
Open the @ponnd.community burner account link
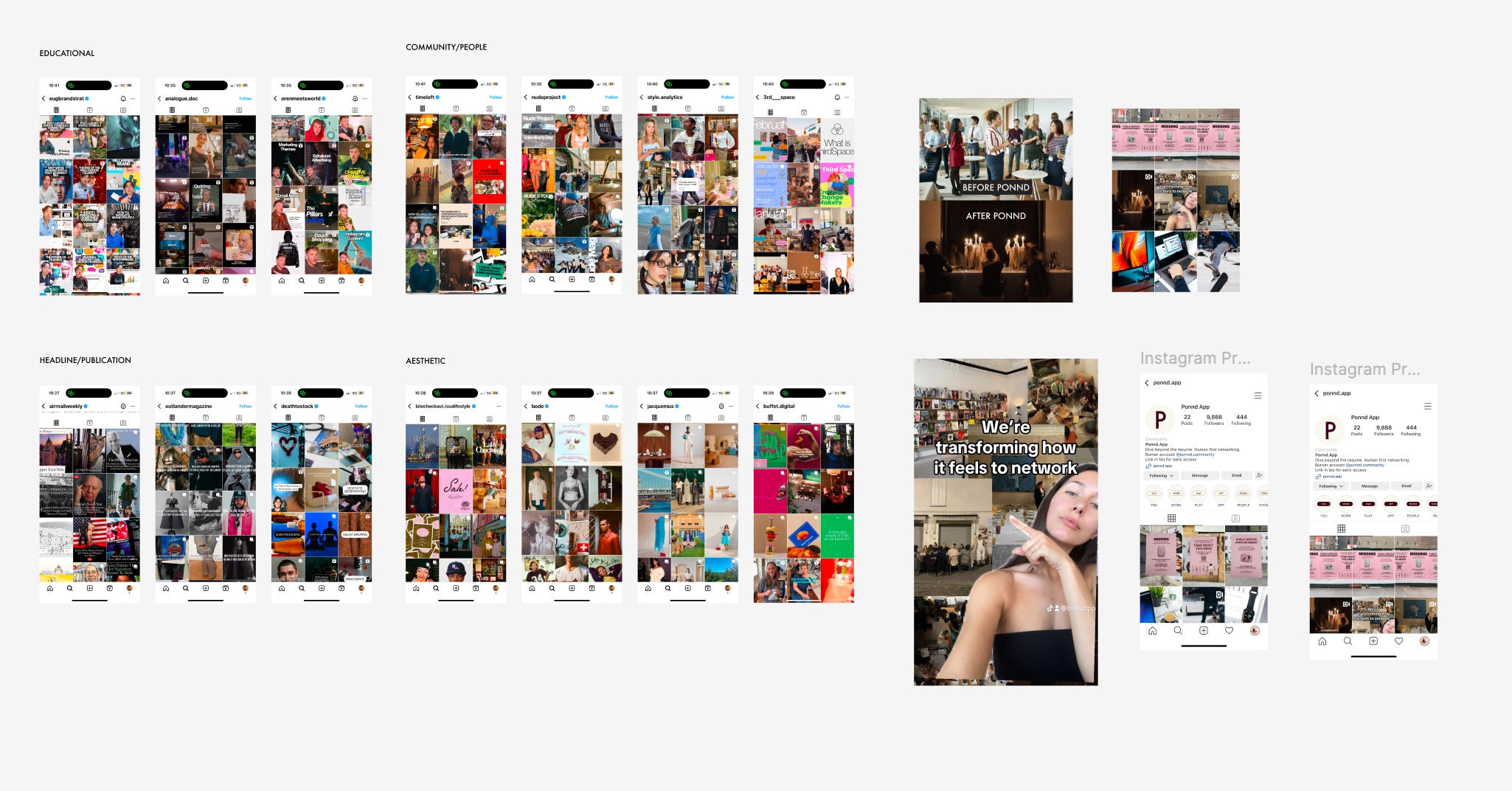(1196, 455)
